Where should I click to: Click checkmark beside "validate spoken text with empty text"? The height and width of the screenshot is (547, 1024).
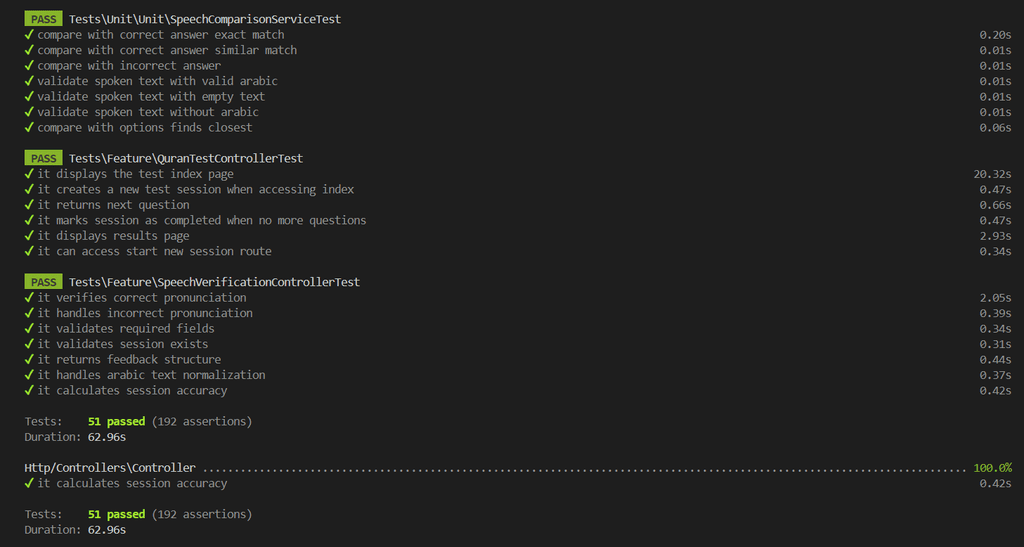pyautogui.click(x=29, y=97)
